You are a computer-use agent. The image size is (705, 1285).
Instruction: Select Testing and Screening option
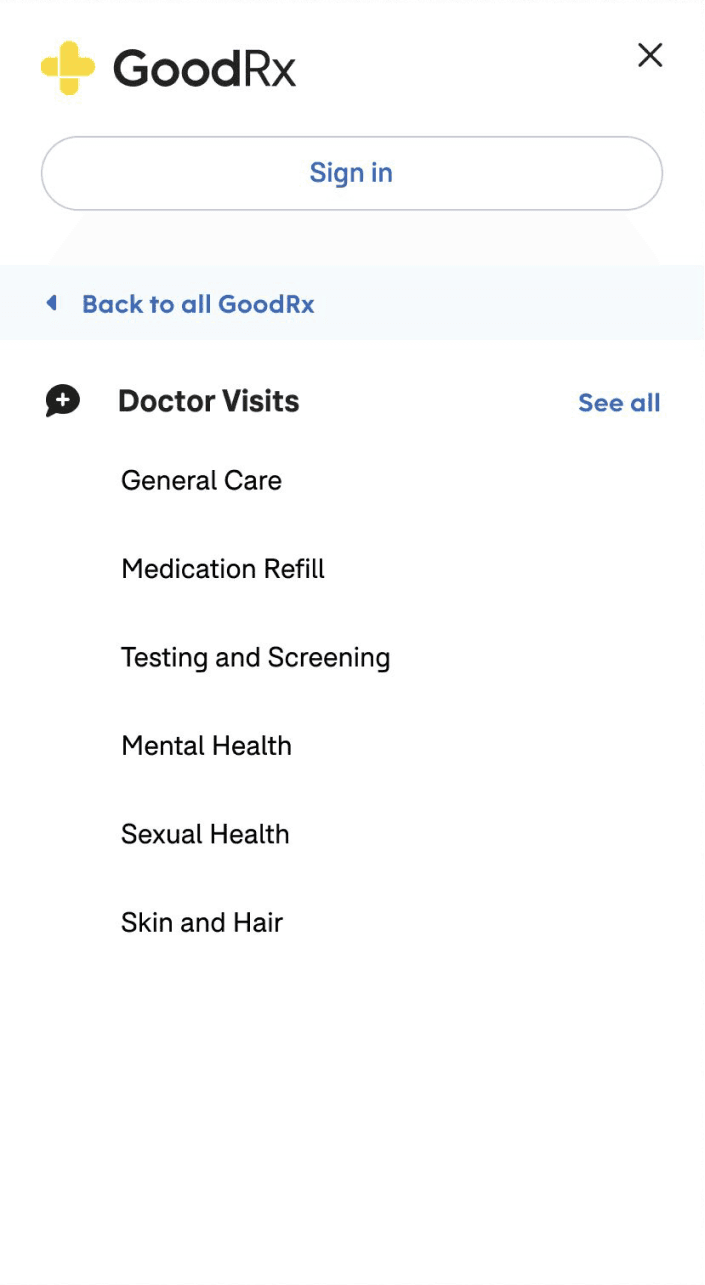click(x=255, y=658)
